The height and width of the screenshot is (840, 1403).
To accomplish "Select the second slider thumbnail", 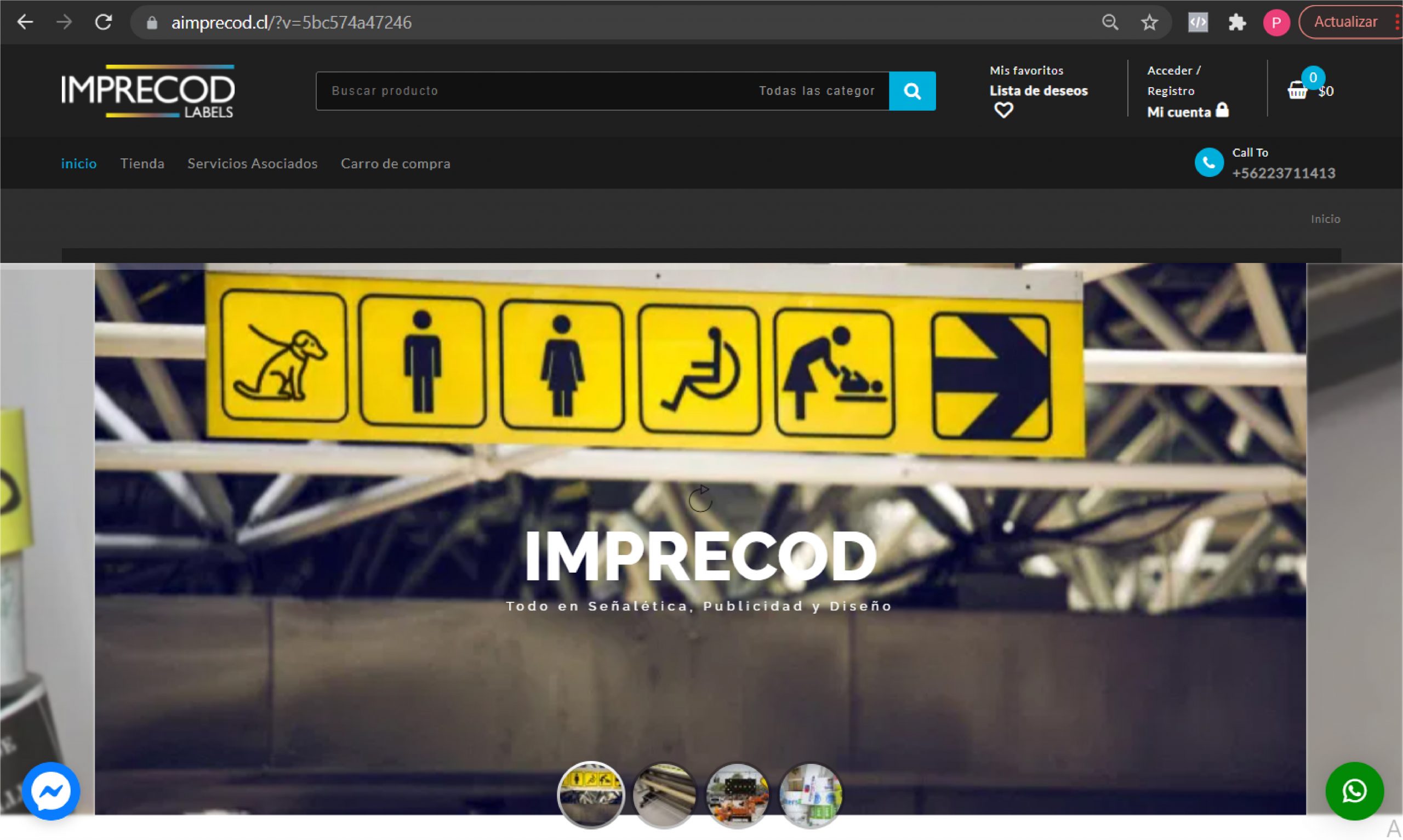I will click(x=664, y=795).
